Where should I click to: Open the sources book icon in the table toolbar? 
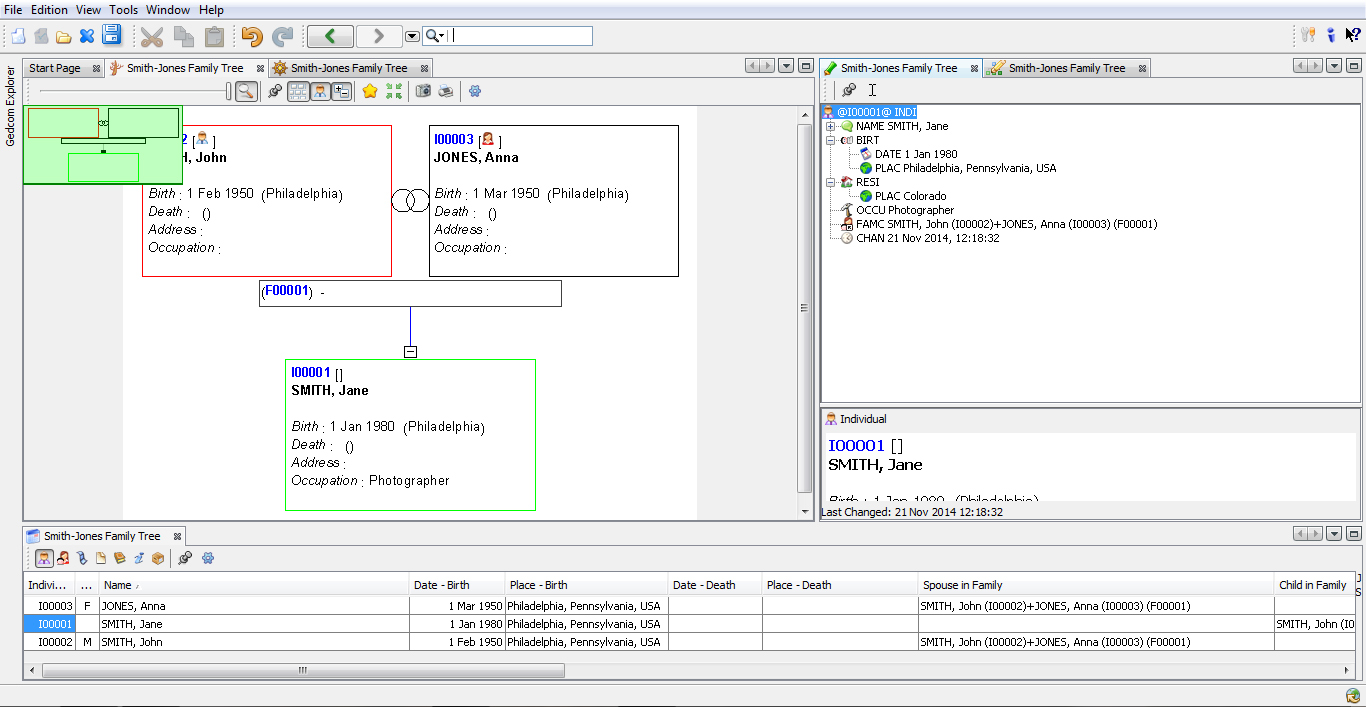(120, 558)
